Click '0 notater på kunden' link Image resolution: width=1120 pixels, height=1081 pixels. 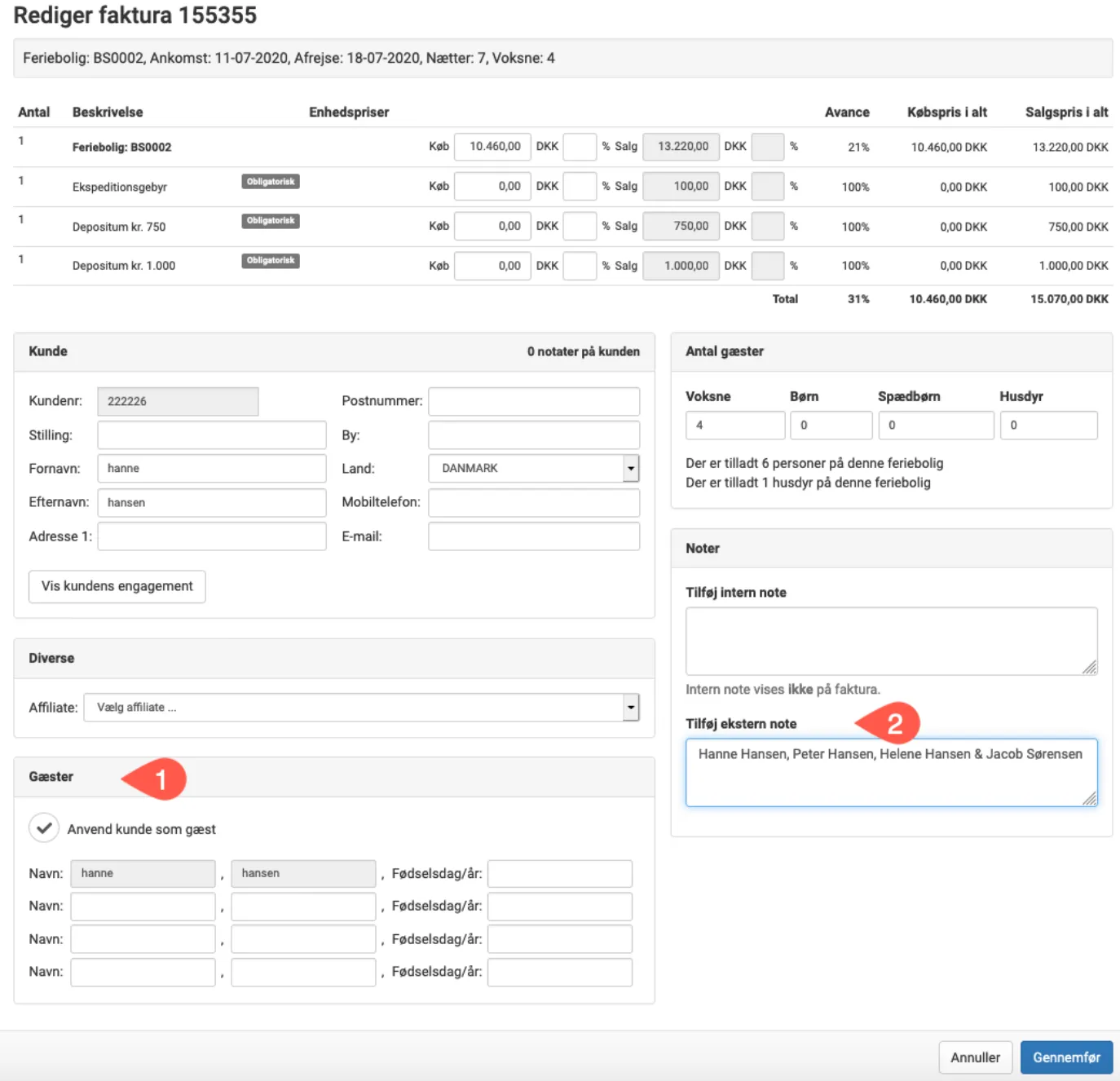click(x=583, y=351)
